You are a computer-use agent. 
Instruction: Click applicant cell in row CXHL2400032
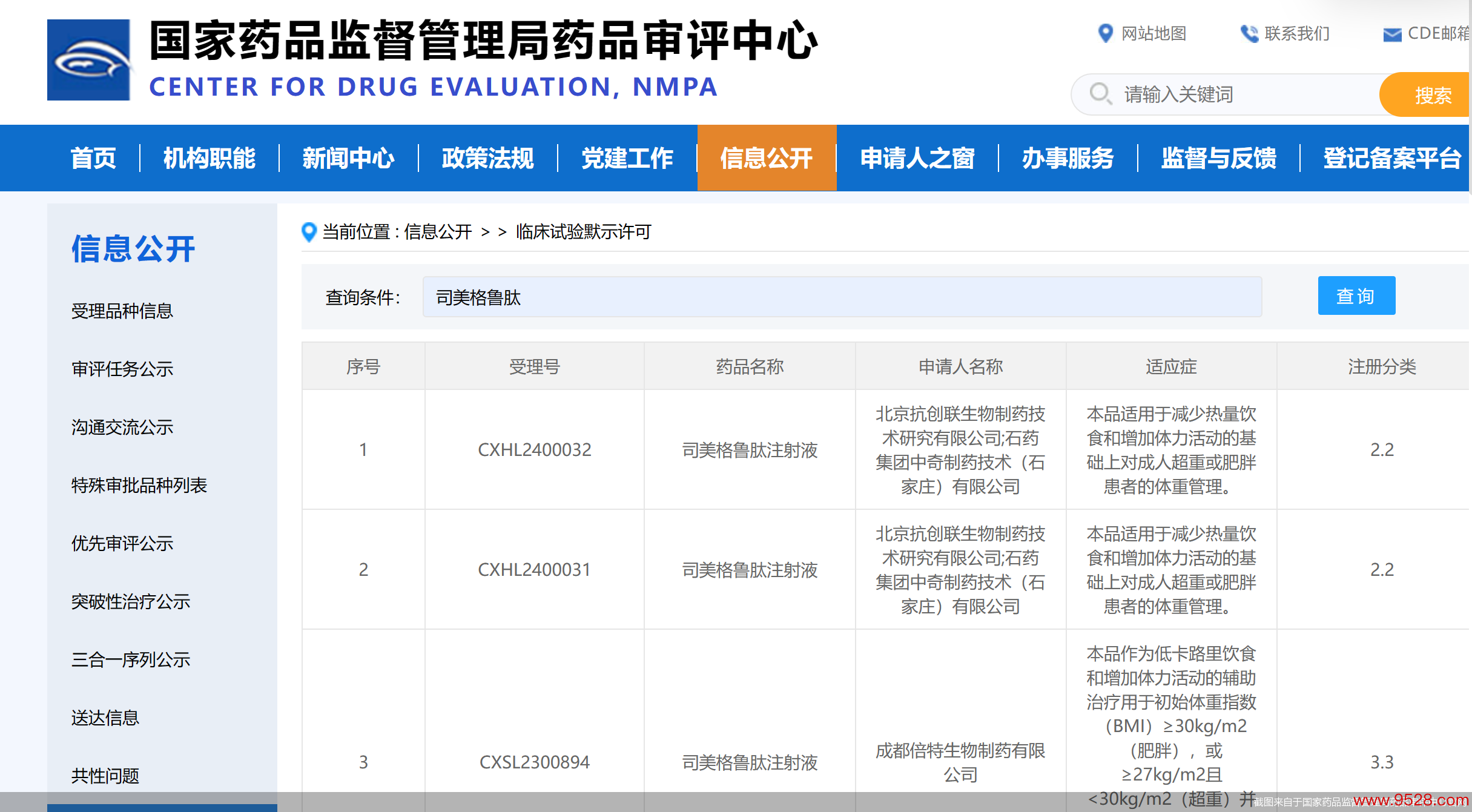pos(961,450)
